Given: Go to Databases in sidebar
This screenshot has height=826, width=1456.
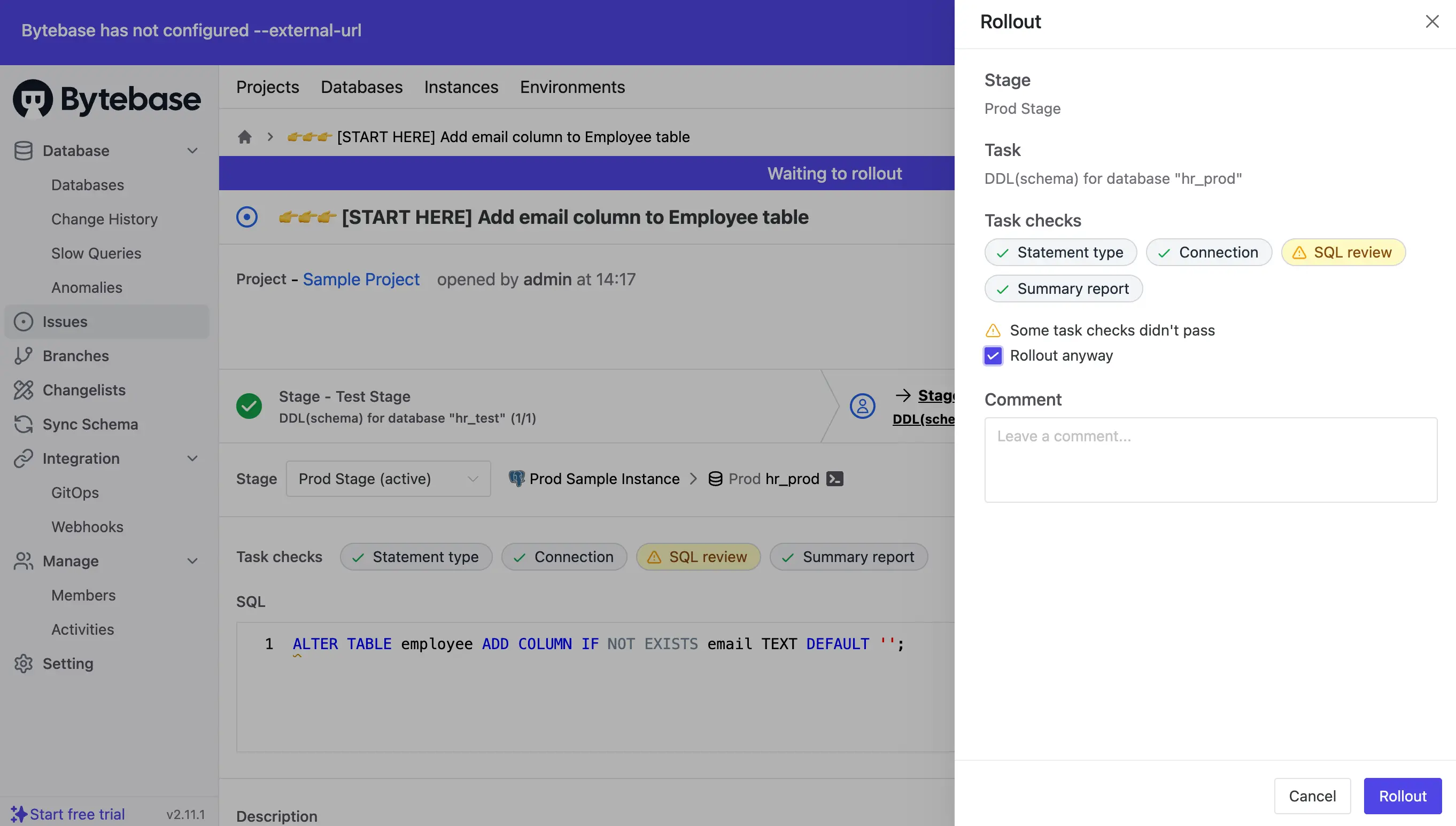Looking at the screenshot, I should click(x=87, y=185).
